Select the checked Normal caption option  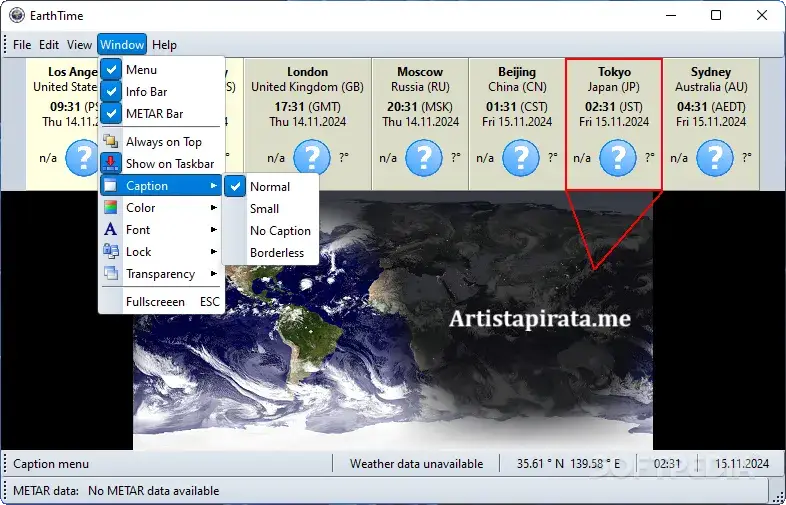coord(271,187)
